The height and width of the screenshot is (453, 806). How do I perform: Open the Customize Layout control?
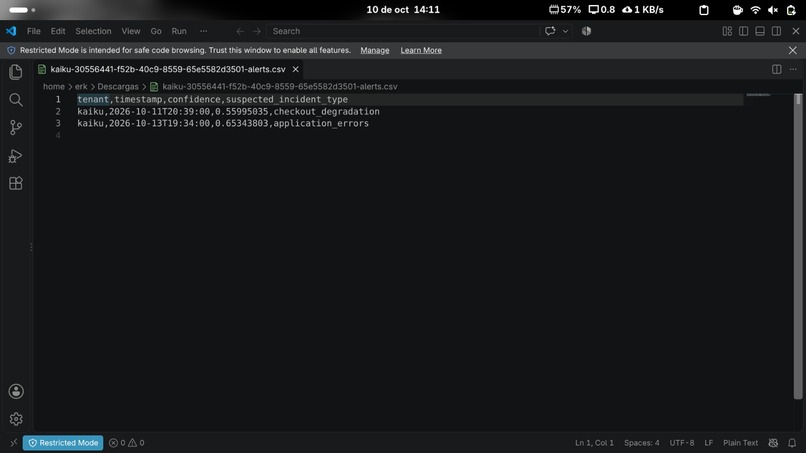(x=727, y=31)
